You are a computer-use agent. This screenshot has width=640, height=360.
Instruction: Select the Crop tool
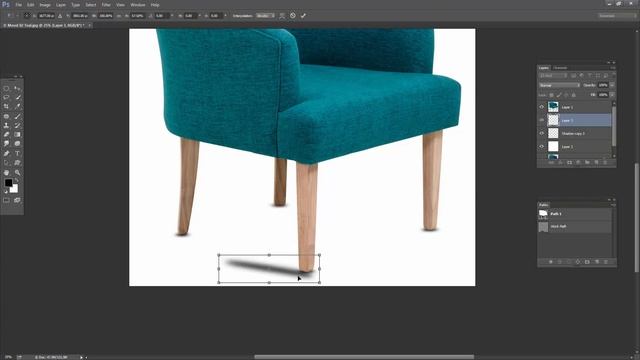click(x=6, y=106)
